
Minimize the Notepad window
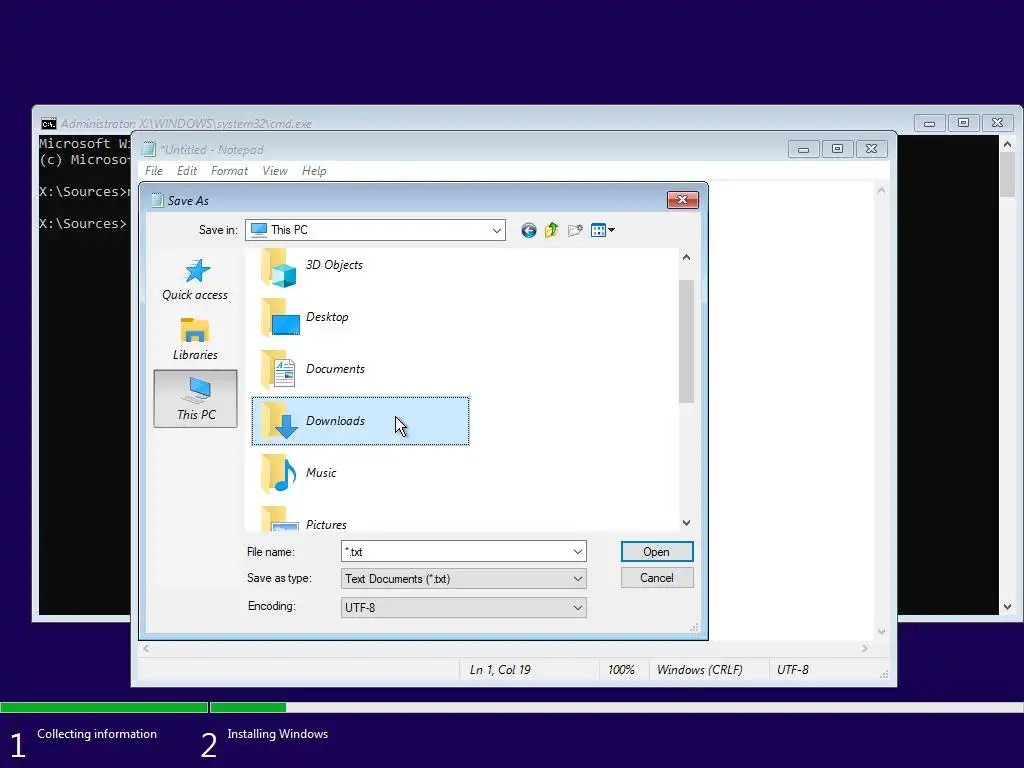pyautogui.click(x=803, y=150)
